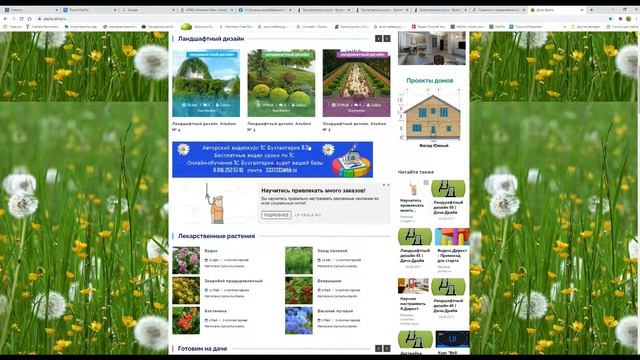Screen dimensions: 640x360
Task: Show next Готовим на даче carousel slide
Action: coord(387,349)
